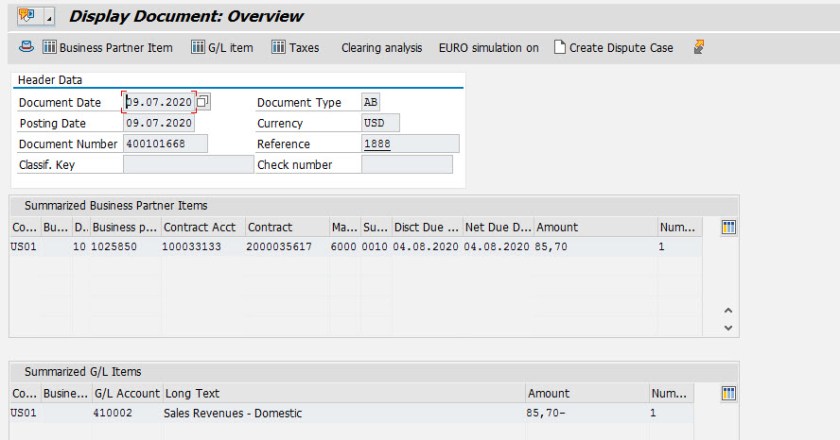Click scroll up arrow in Business Partner Items
The width and height of the screenshot is (840, 440).
pos(728,310)
